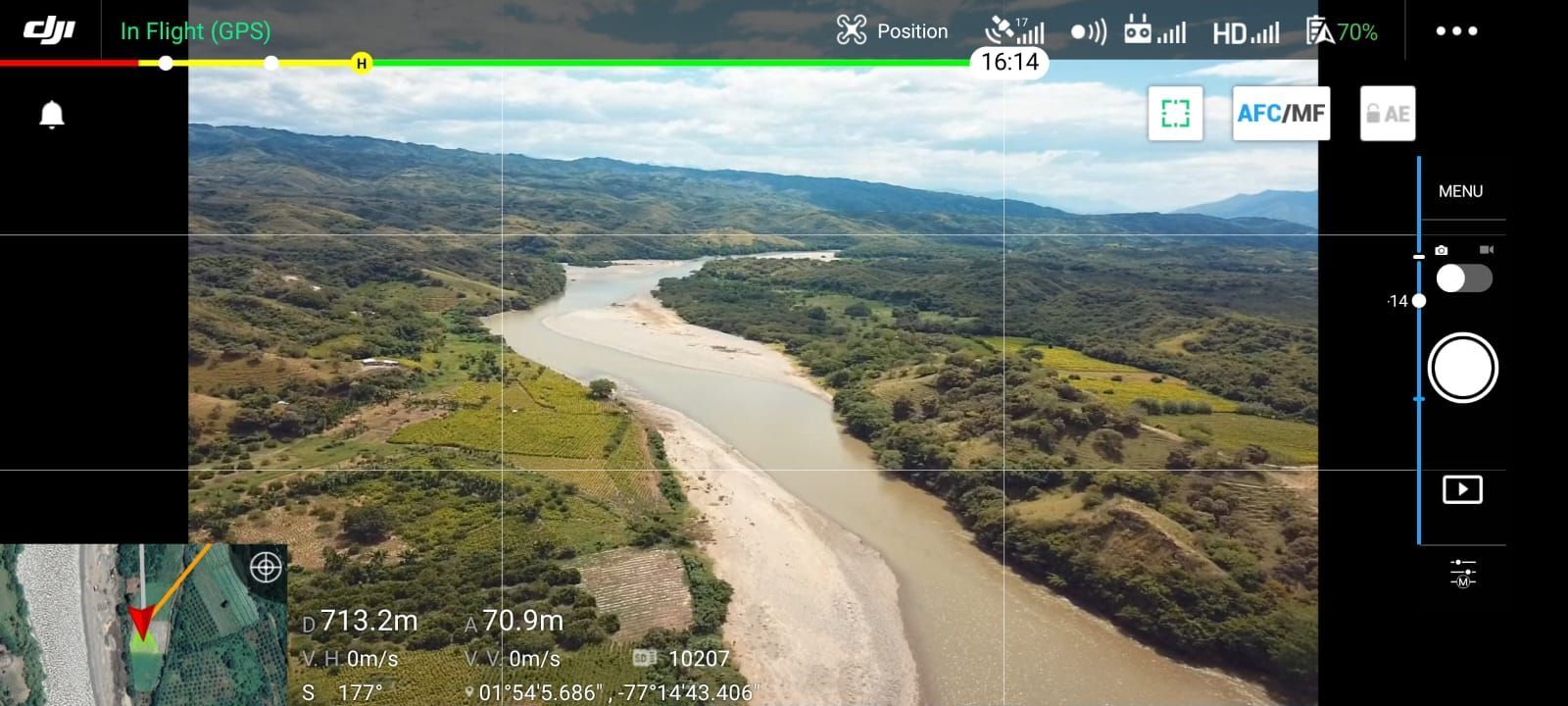Tap the notification bell icon
Viewport: 1568px width, 706px height.
pyautogui.click(x=52, y=115)
